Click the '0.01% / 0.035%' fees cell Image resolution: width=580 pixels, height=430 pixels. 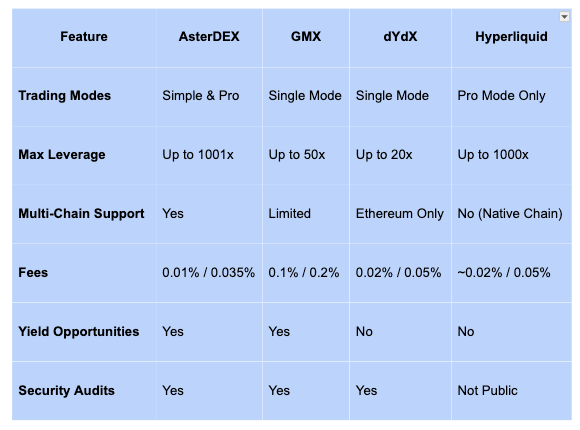[x=209, y=273]
